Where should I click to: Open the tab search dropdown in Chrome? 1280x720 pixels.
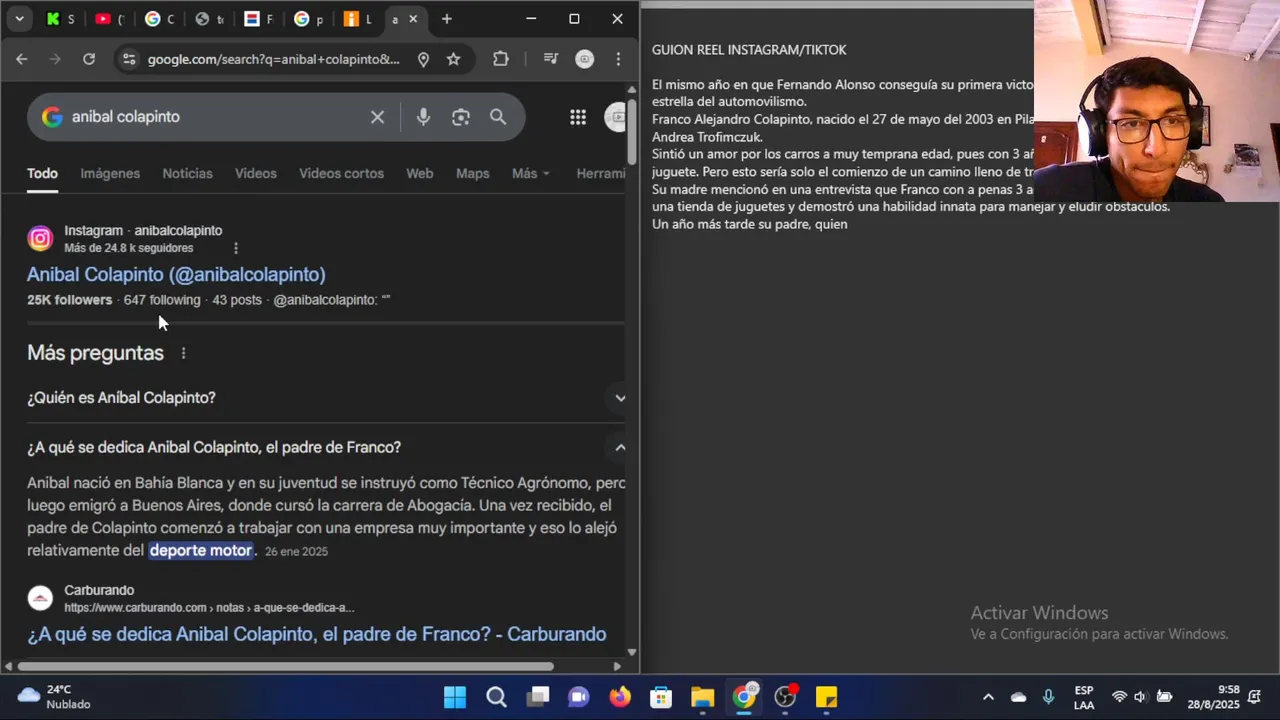tap(19, 19)
